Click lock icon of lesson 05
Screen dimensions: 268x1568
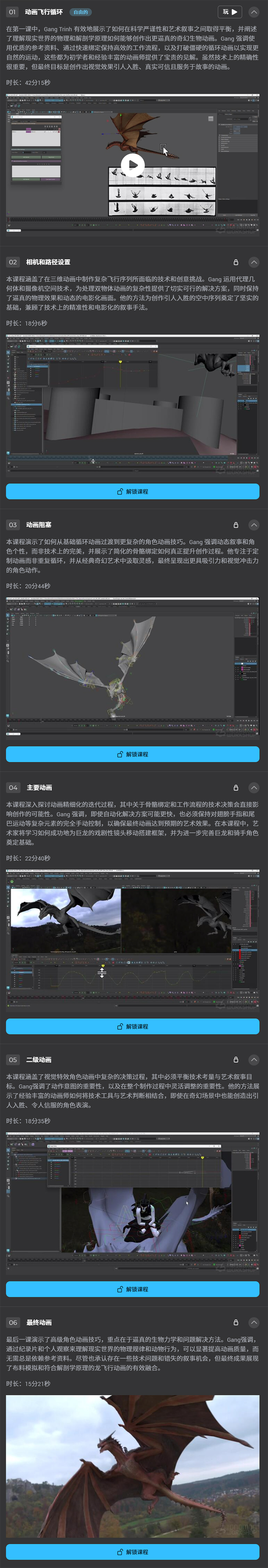[236, 1061]
